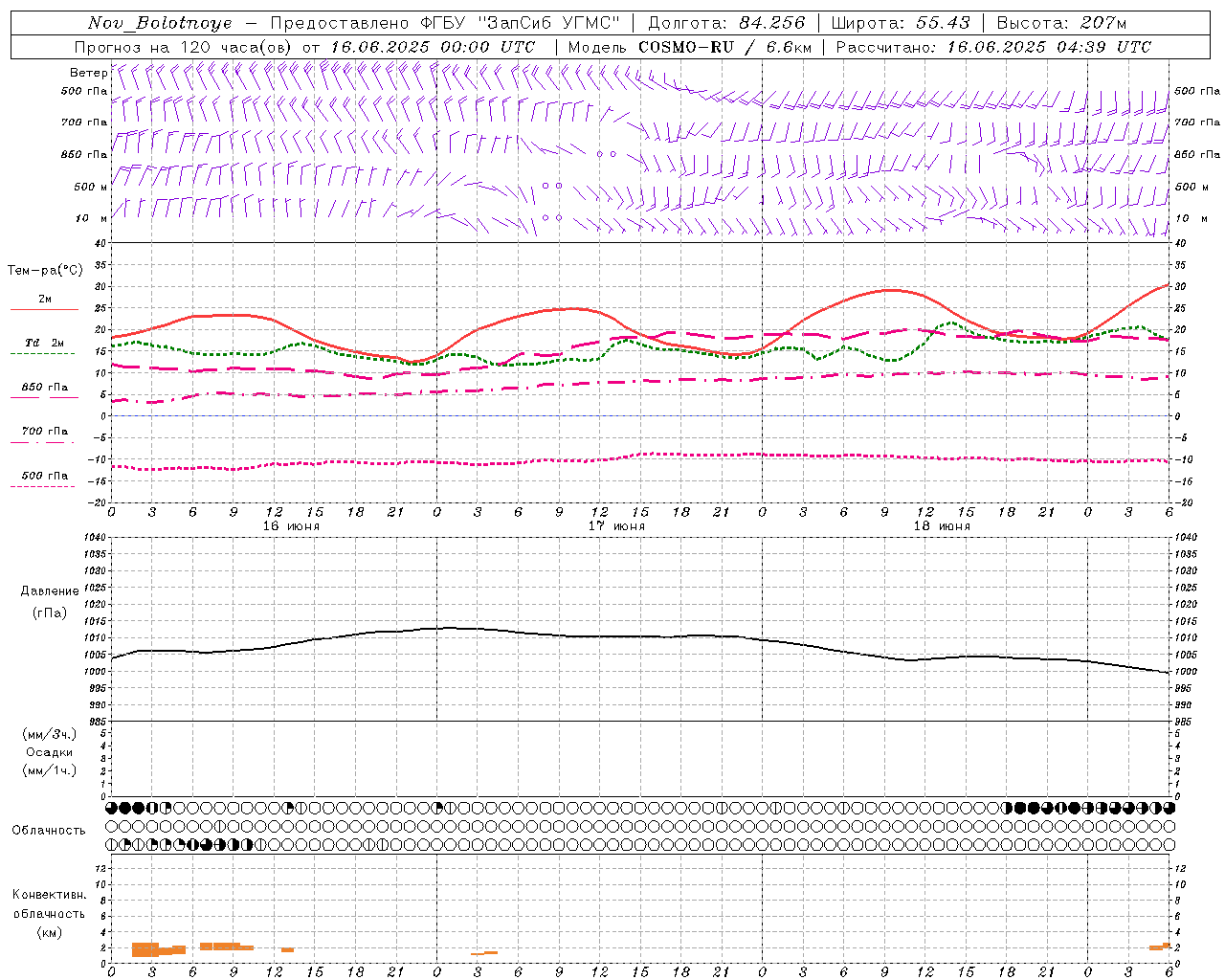This screenshot has height=980, width=1225.
Task: Click the 16 июня date label
Action: tap(291, 526)
